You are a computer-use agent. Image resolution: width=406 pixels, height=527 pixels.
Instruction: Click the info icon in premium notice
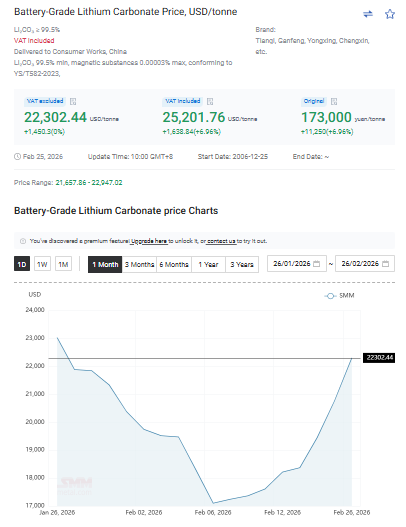click(23, 241)
